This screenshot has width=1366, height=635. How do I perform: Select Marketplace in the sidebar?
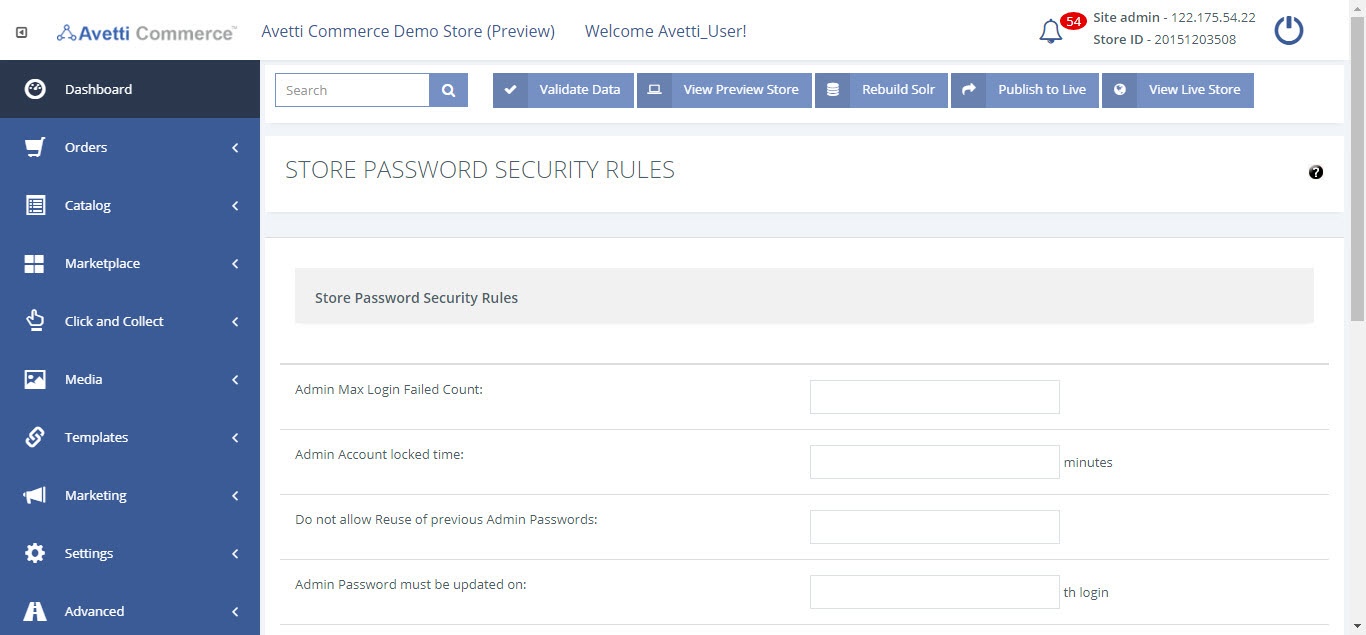pyautogui.click(x=130, y=263)
